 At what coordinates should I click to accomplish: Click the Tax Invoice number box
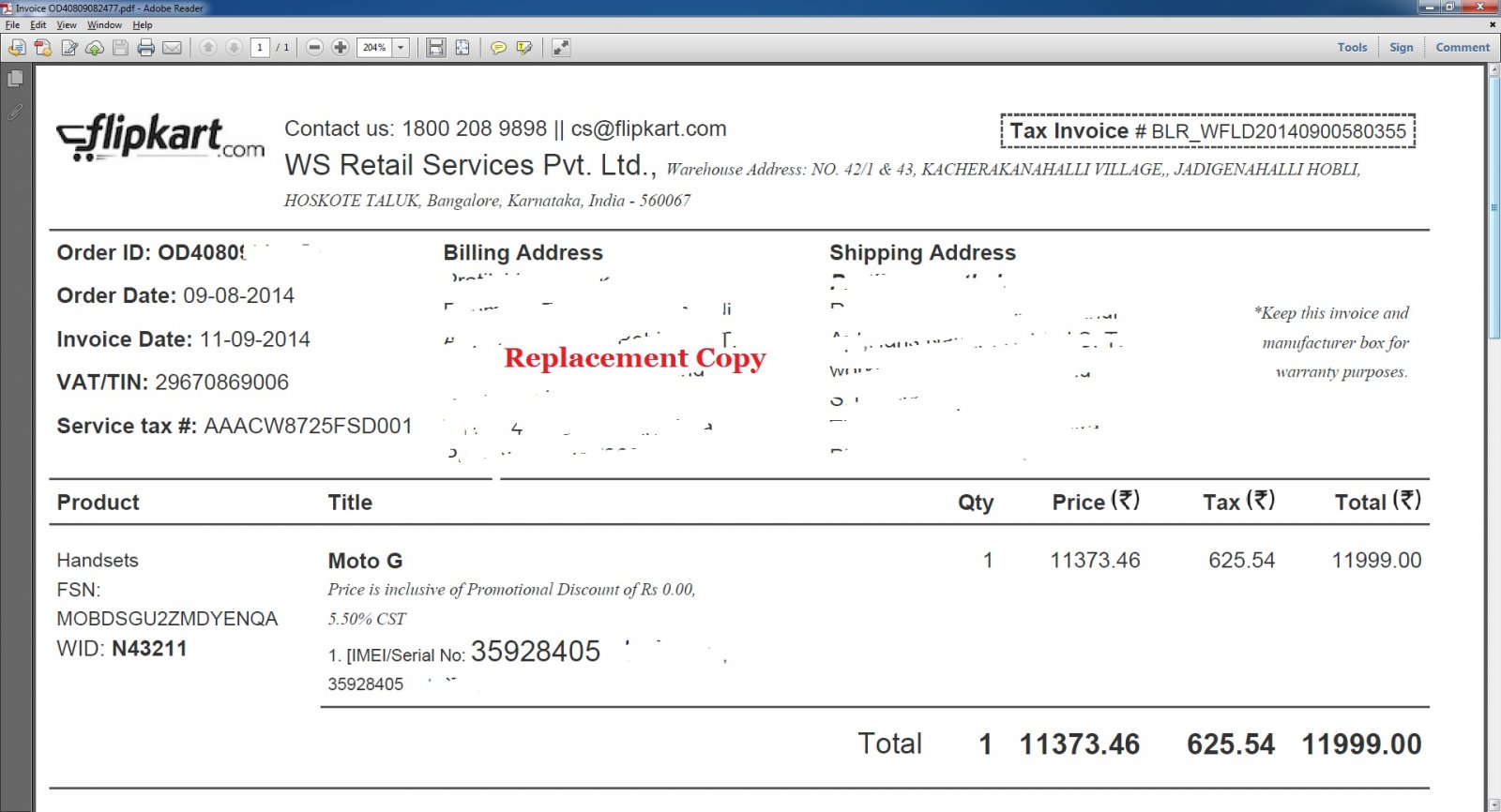pos(1208,131)
